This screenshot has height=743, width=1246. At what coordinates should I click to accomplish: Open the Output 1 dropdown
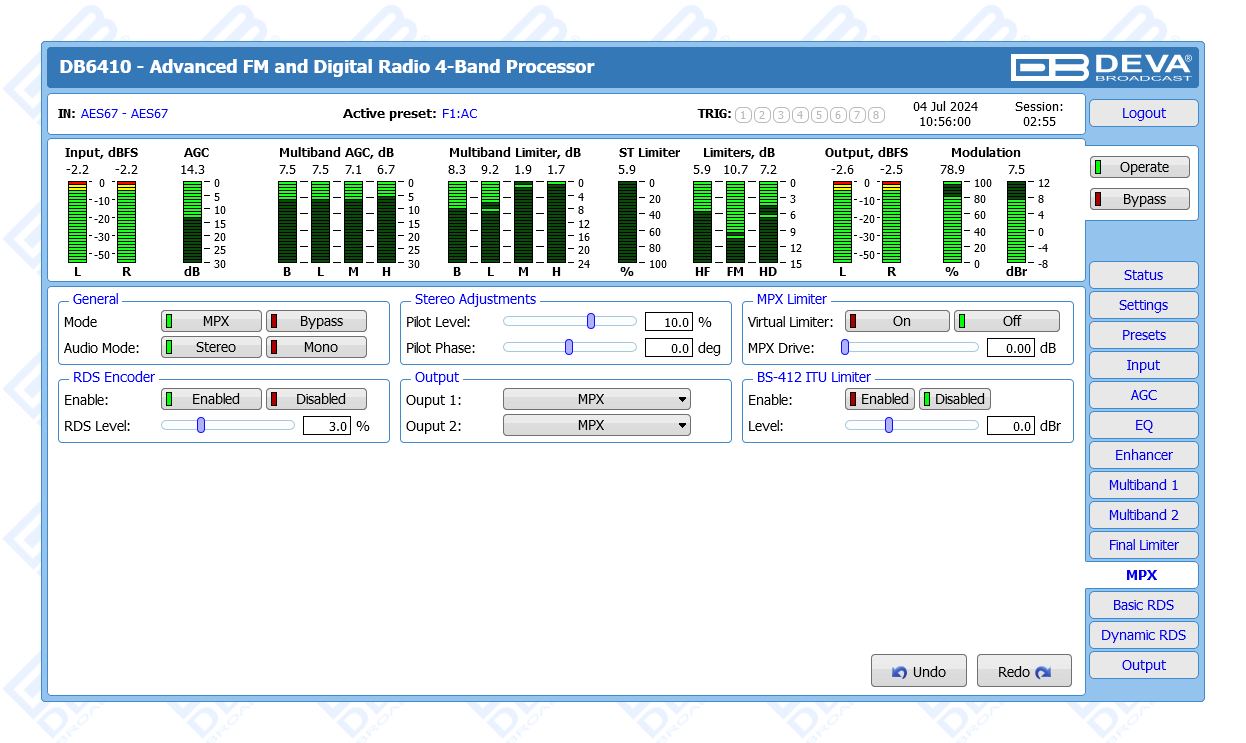click(597, 400)
